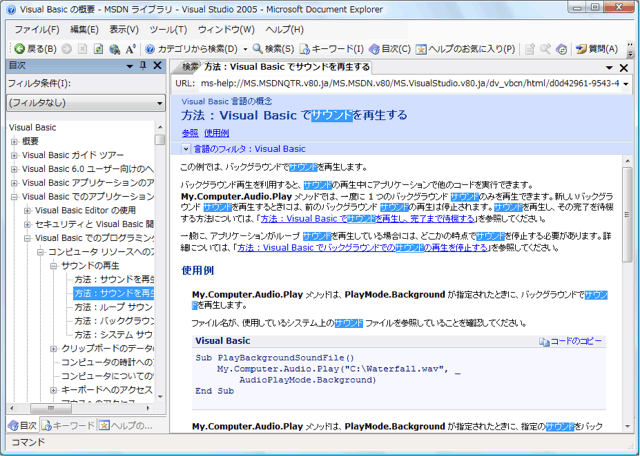Expand the 概要 tree node
The width and height of the screenshot is (640, 456).
14,142
